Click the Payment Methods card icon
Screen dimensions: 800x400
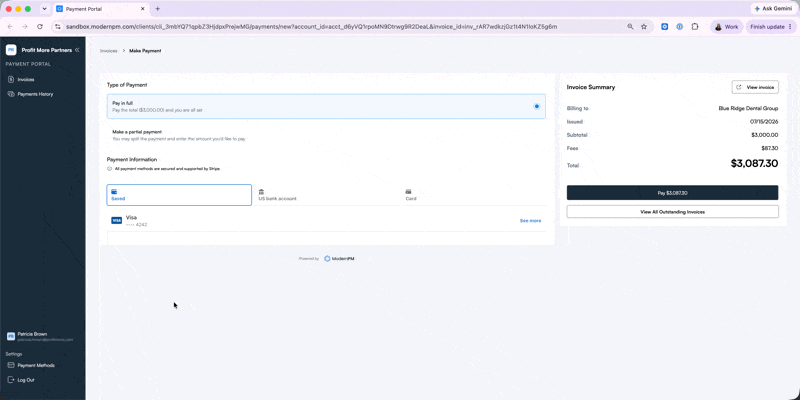(11, 365)
